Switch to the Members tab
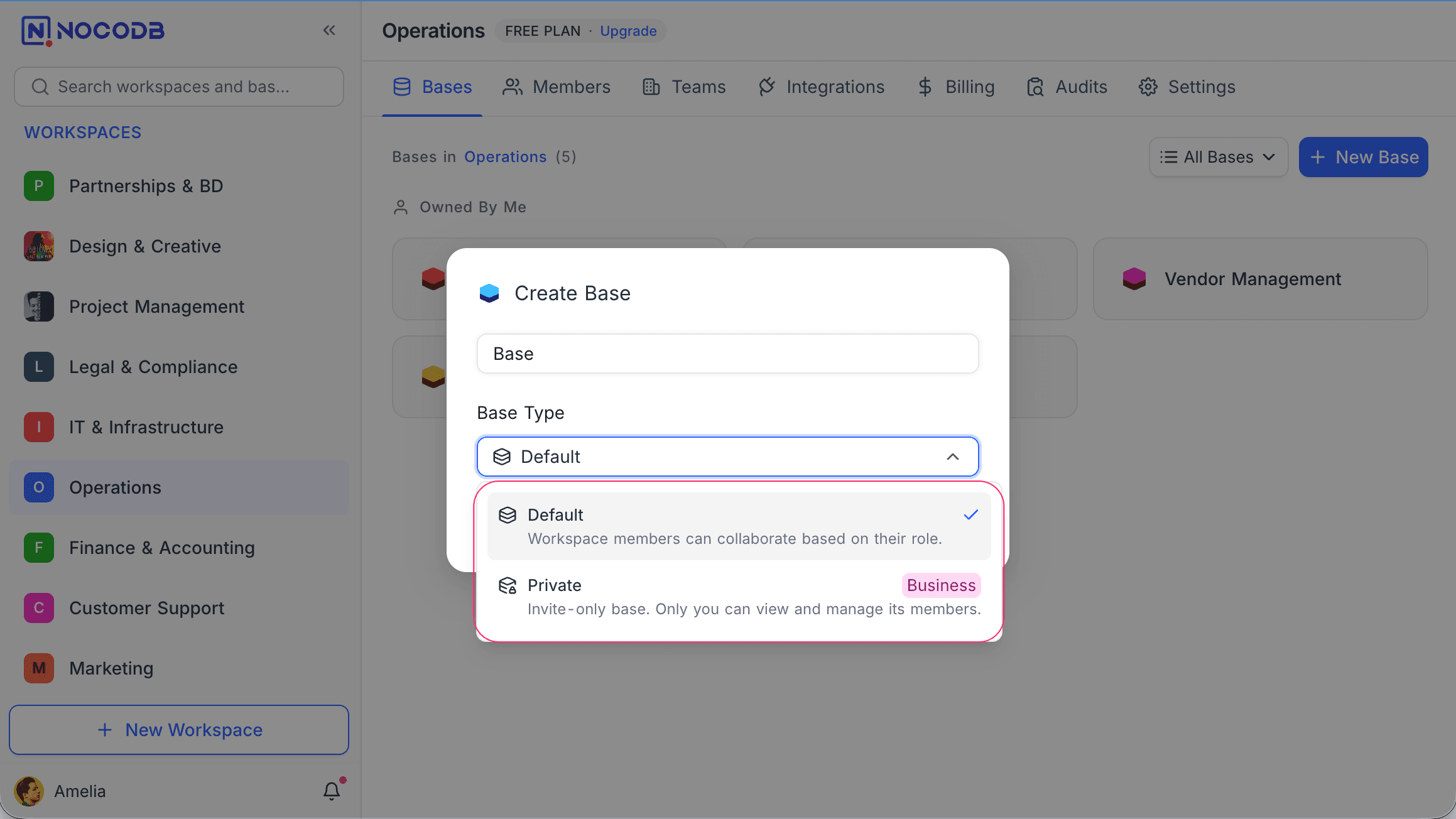 (x=557, y=87)
